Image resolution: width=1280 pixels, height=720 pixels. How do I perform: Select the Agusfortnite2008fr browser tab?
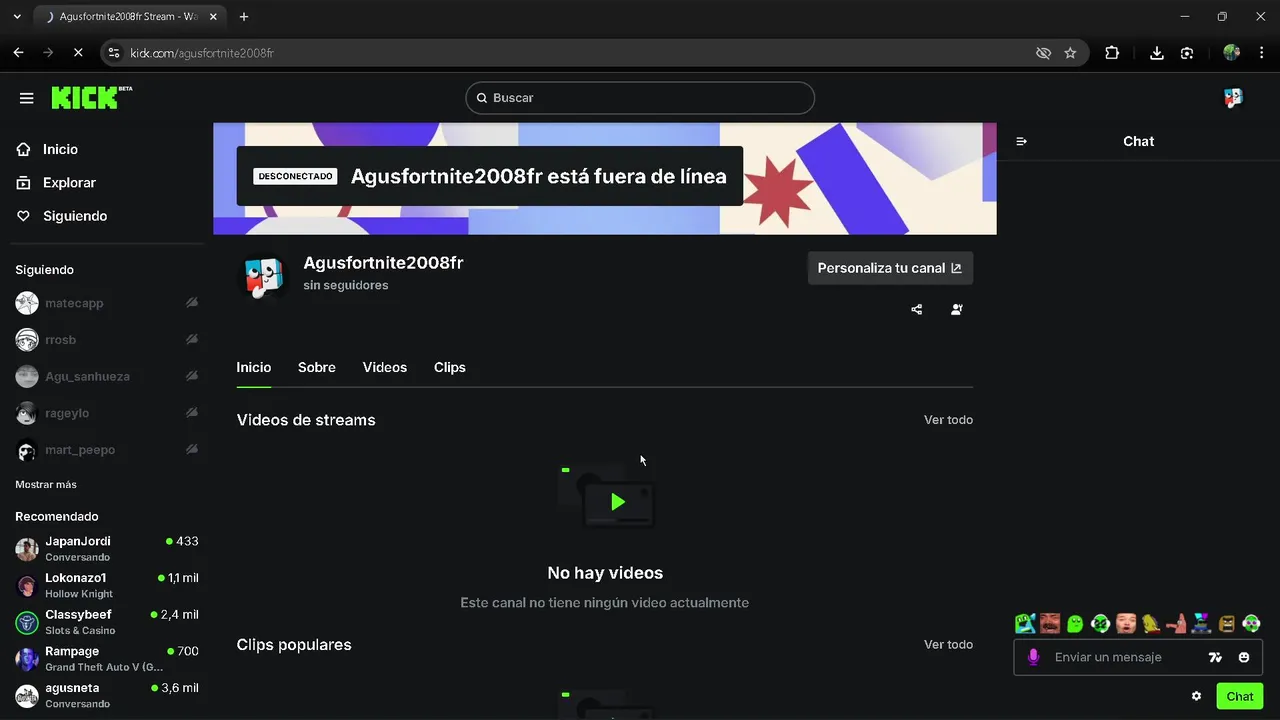point(128,17)
